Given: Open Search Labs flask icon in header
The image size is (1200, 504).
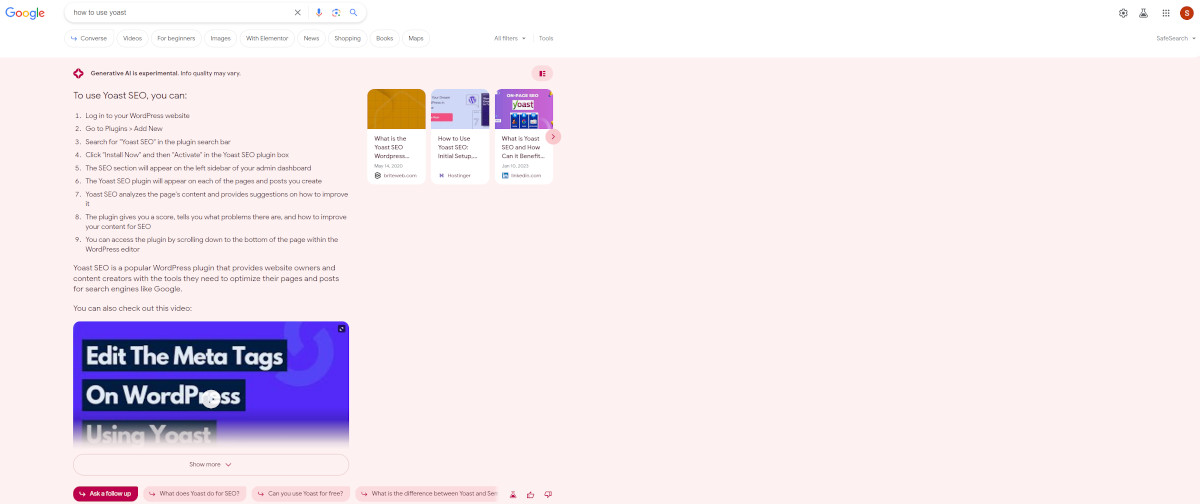Looking at the screenshot, I should (x=1144, y=13).
